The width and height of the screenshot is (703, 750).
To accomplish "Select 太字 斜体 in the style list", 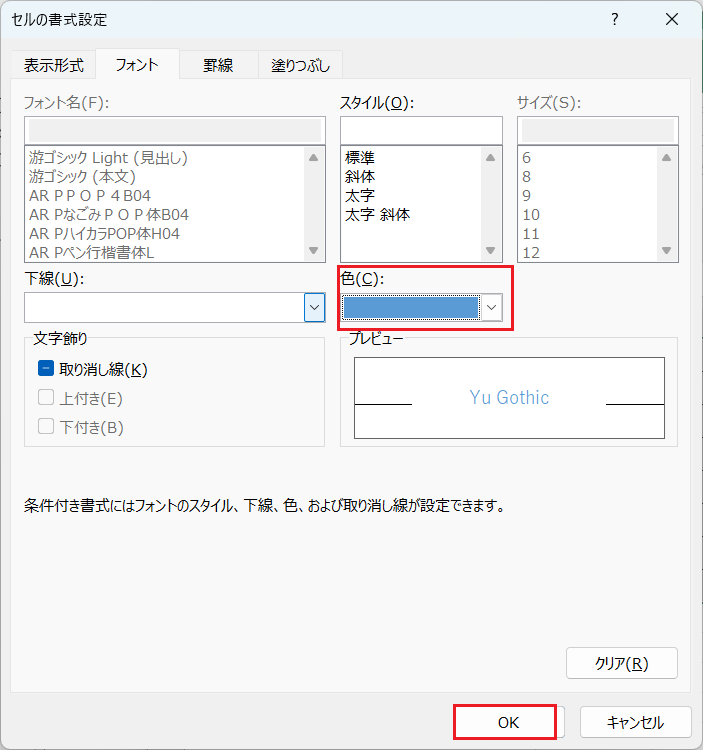I will (x=377, y=214).
